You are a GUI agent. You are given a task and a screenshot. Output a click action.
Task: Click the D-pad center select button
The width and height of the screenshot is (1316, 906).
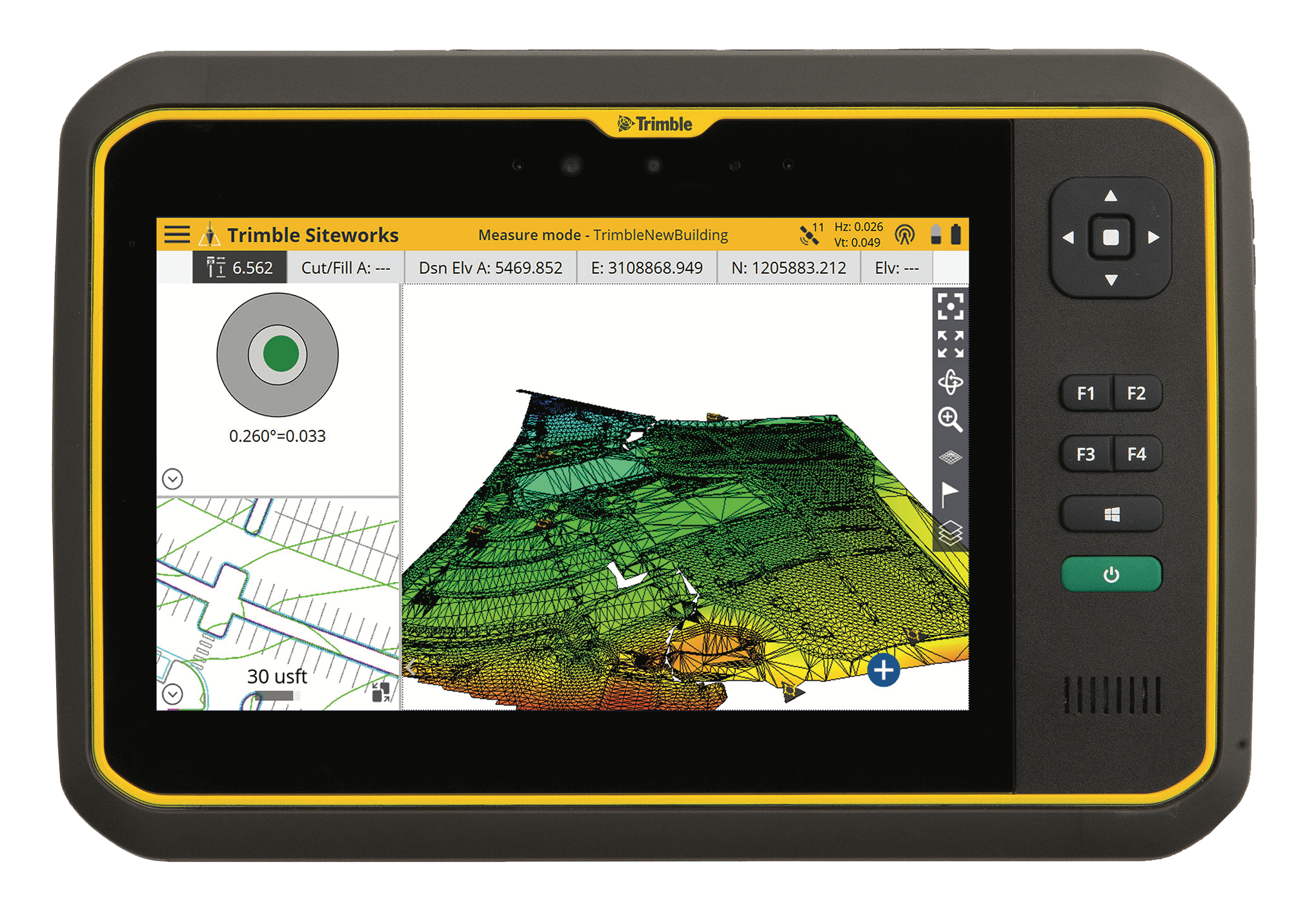(1111, 237)
